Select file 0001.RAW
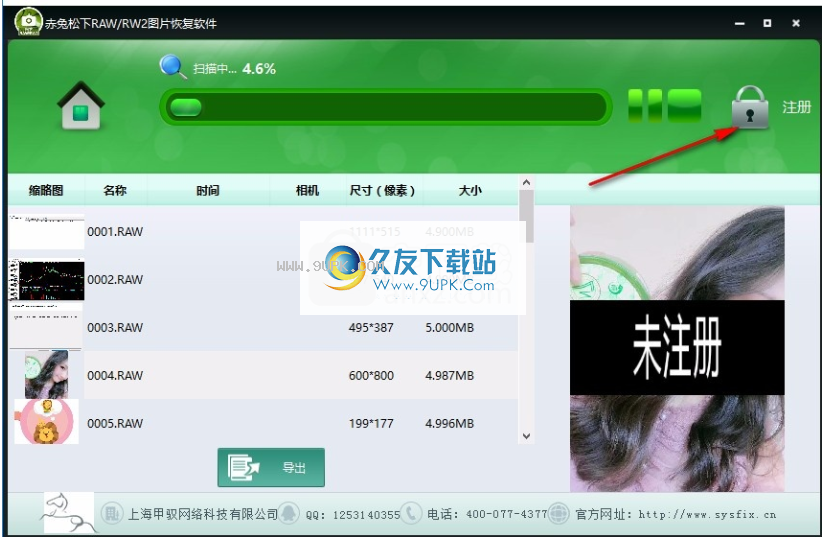Image resolution: width=826 pixels, height=537 pixels. coord(115,232)
